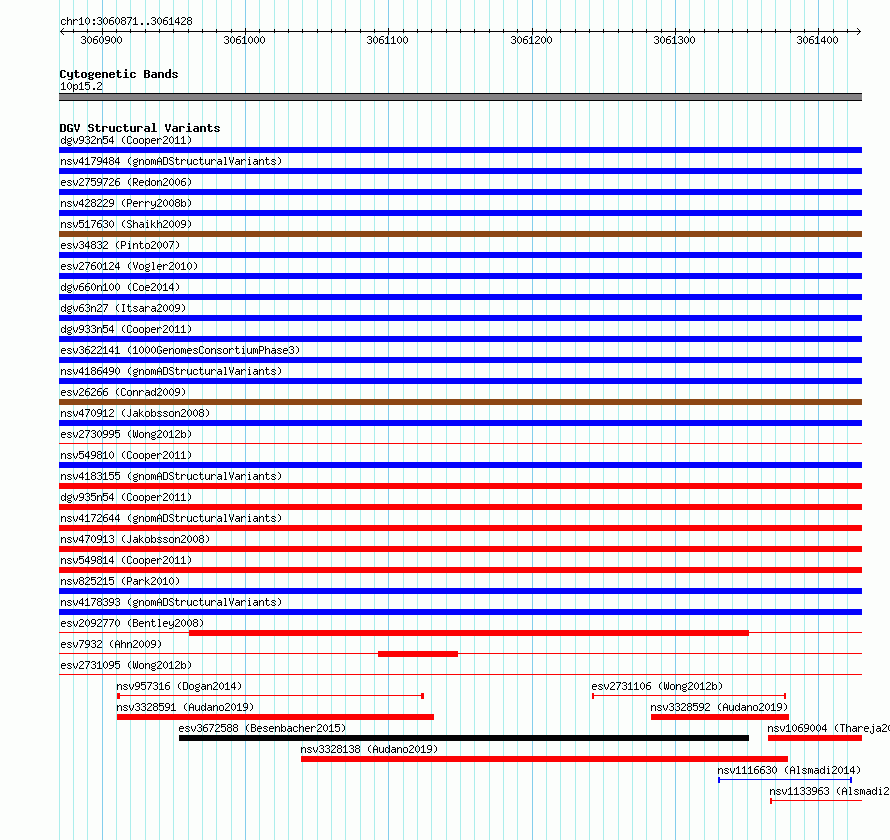The width and height of the screenshot is (890, 840).
Task: Click the brown bar under nsv517630 (Shaikh2009)
Action: click(460, 234)
